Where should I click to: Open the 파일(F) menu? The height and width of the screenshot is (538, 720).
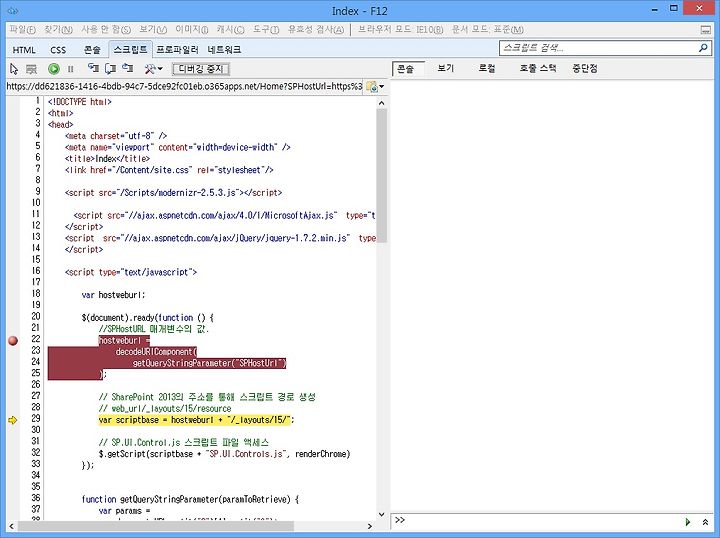pos(22,30)
